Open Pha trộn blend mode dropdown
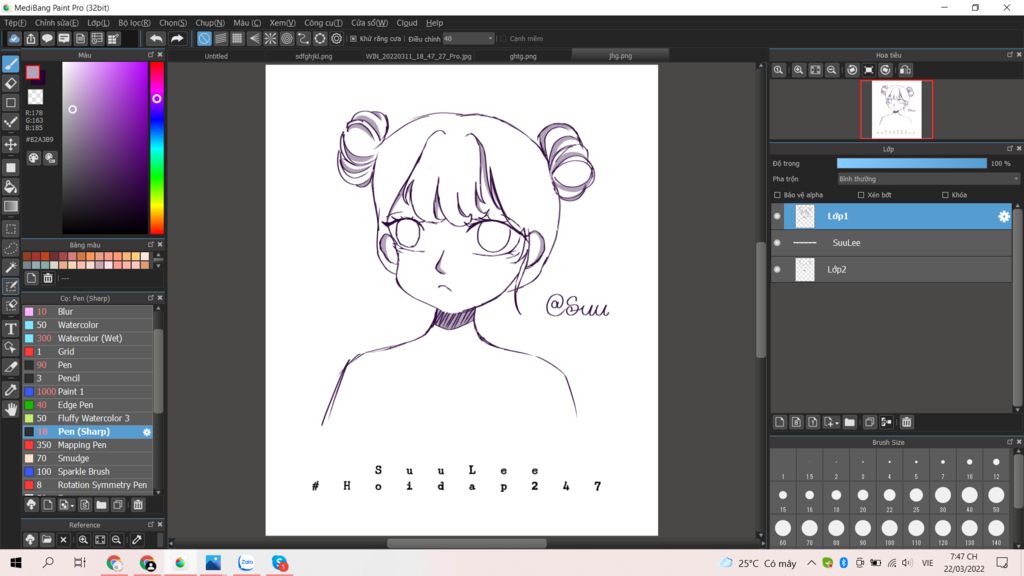The width and height of the screenshot is (1024, 576). click(928, 179)
